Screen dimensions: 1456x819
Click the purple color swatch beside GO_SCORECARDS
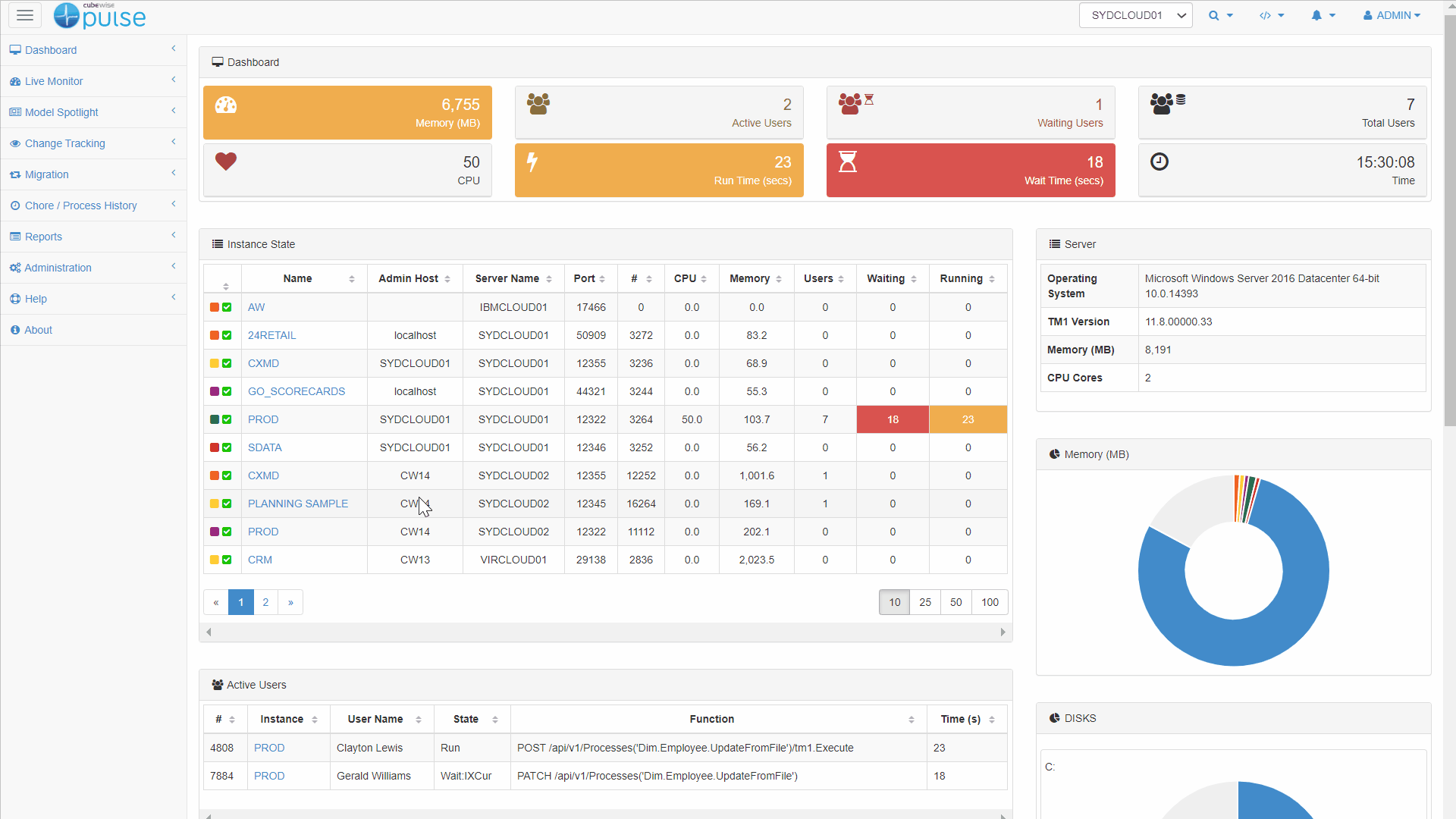tap(215, 391)
